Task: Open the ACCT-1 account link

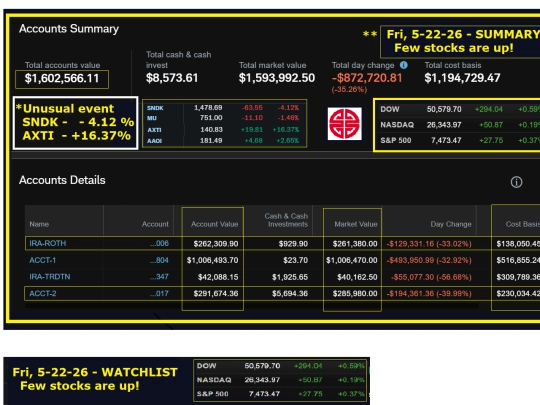Action: tap(42, 260)
